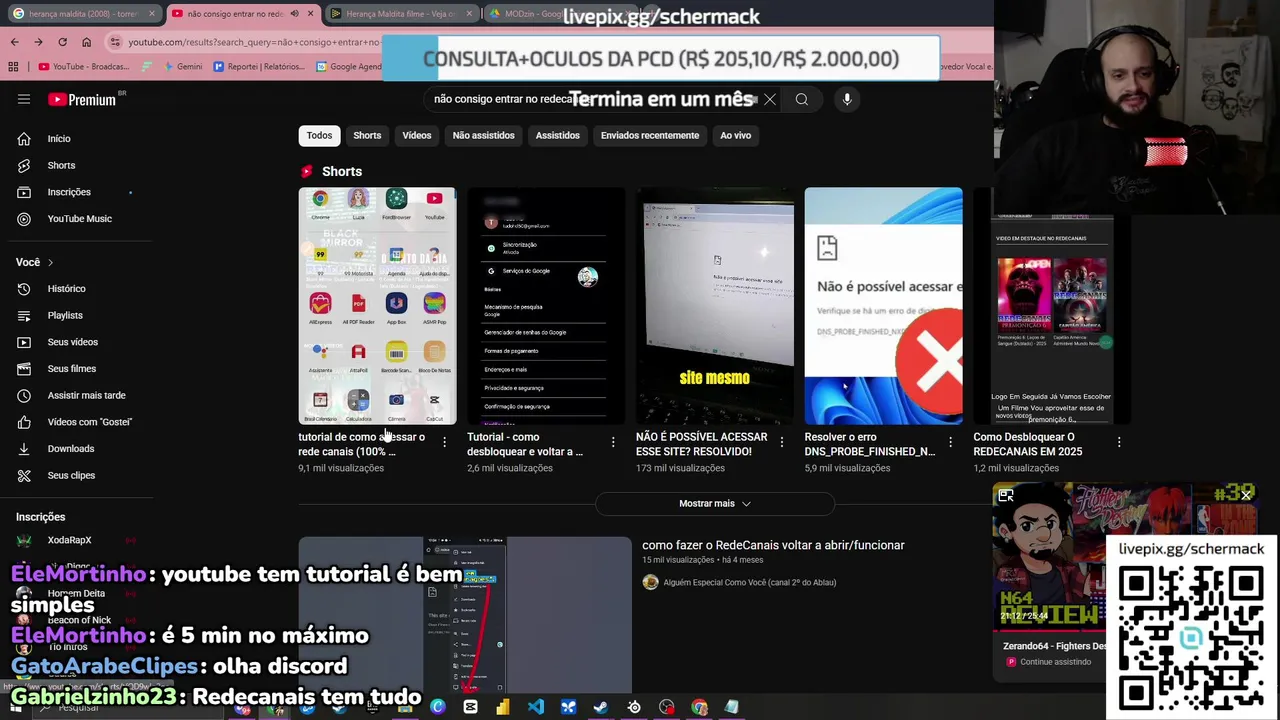Expand the Você section chevron

tap(50, 262)
